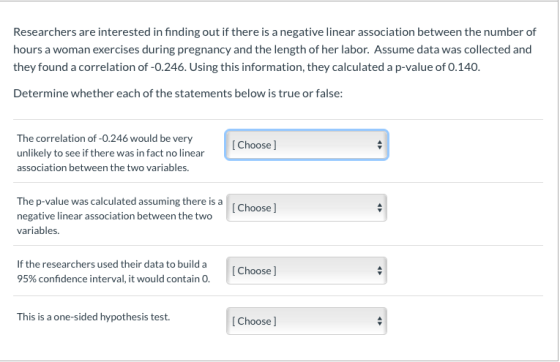Click the up-down arrows on the third Choose box
The height and width of the screenshot is (362, 560).
pos(379,271)
